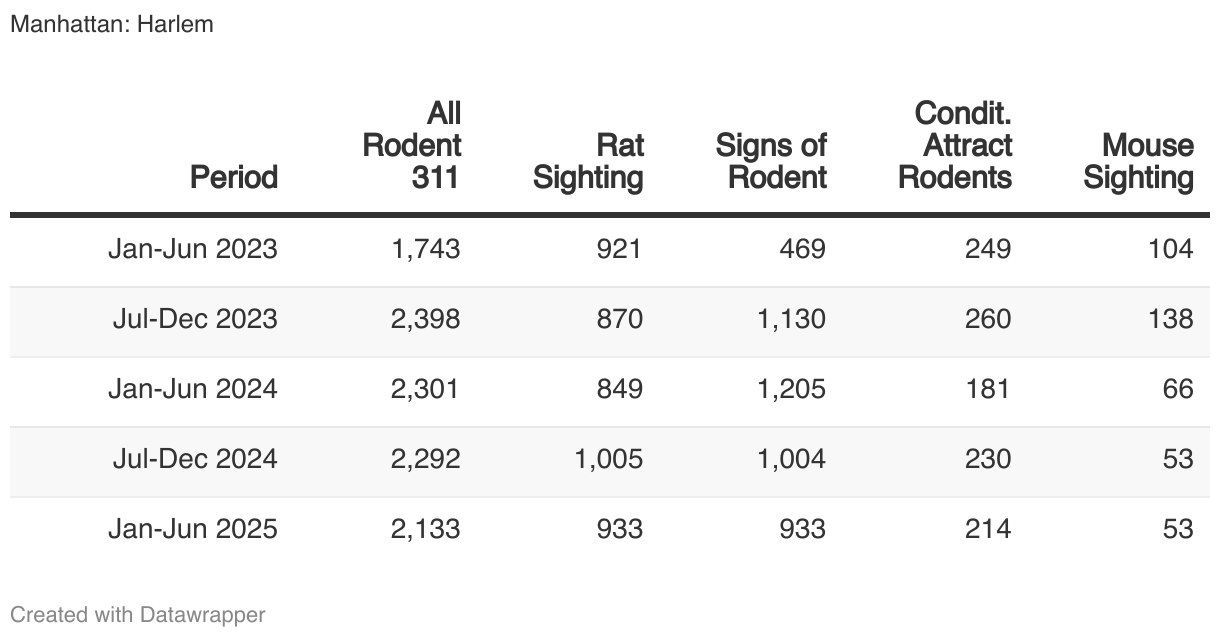Click the 2,133 value in Jan-Jun 2025

[x=426, y=528]
